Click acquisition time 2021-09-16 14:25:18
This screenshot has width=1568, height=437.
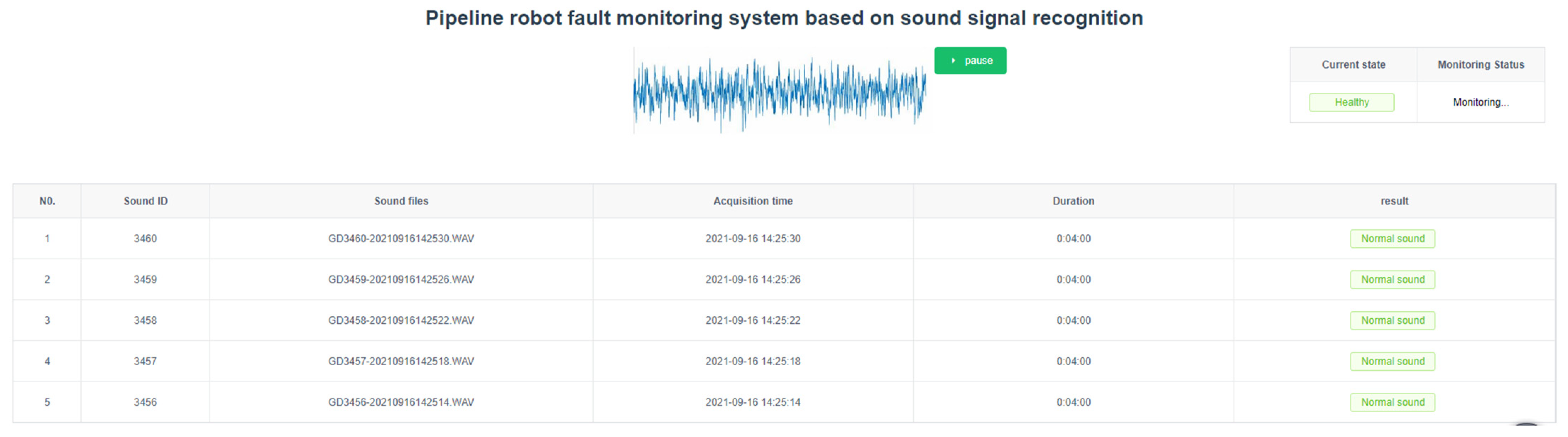pyautogui.click(x=752, y=361)
